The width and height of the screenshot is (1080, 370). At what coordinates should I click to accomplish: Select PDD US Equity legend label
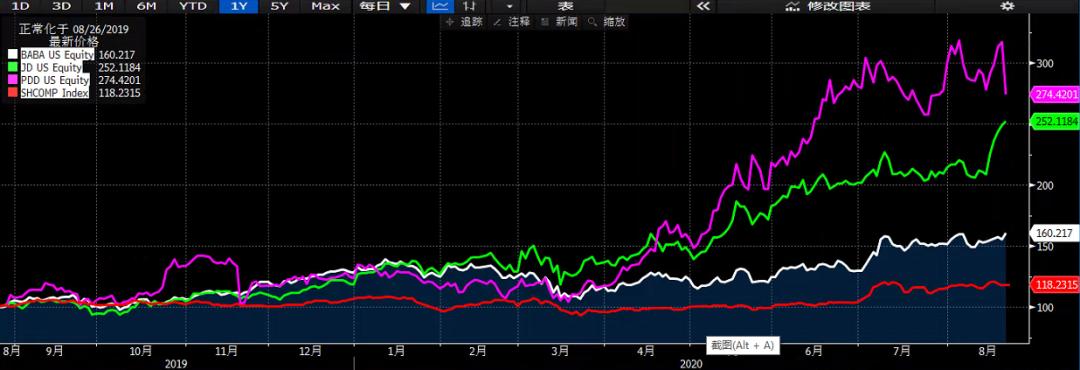pos(55,80)
